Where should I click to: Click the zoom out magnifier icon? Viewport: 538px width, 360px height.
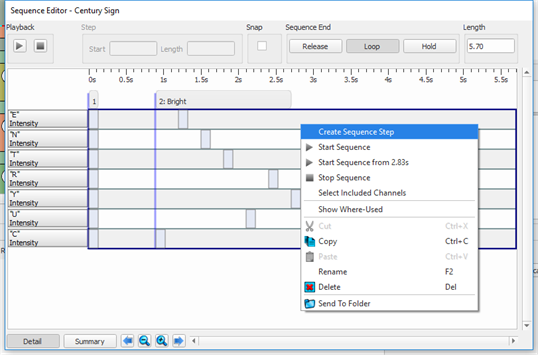point(144,341)
